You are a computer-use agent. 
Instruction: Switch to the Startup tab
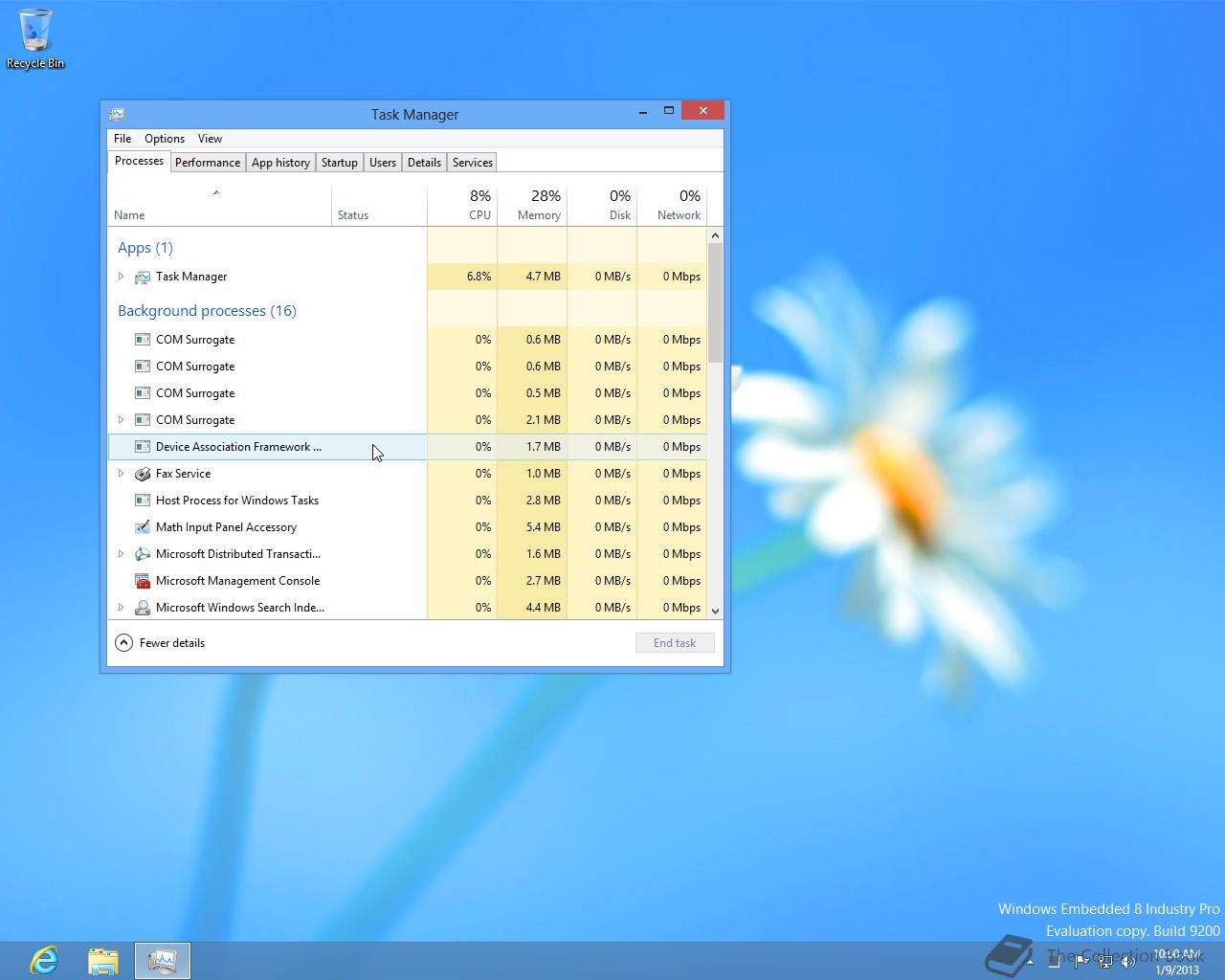point(339,163)
